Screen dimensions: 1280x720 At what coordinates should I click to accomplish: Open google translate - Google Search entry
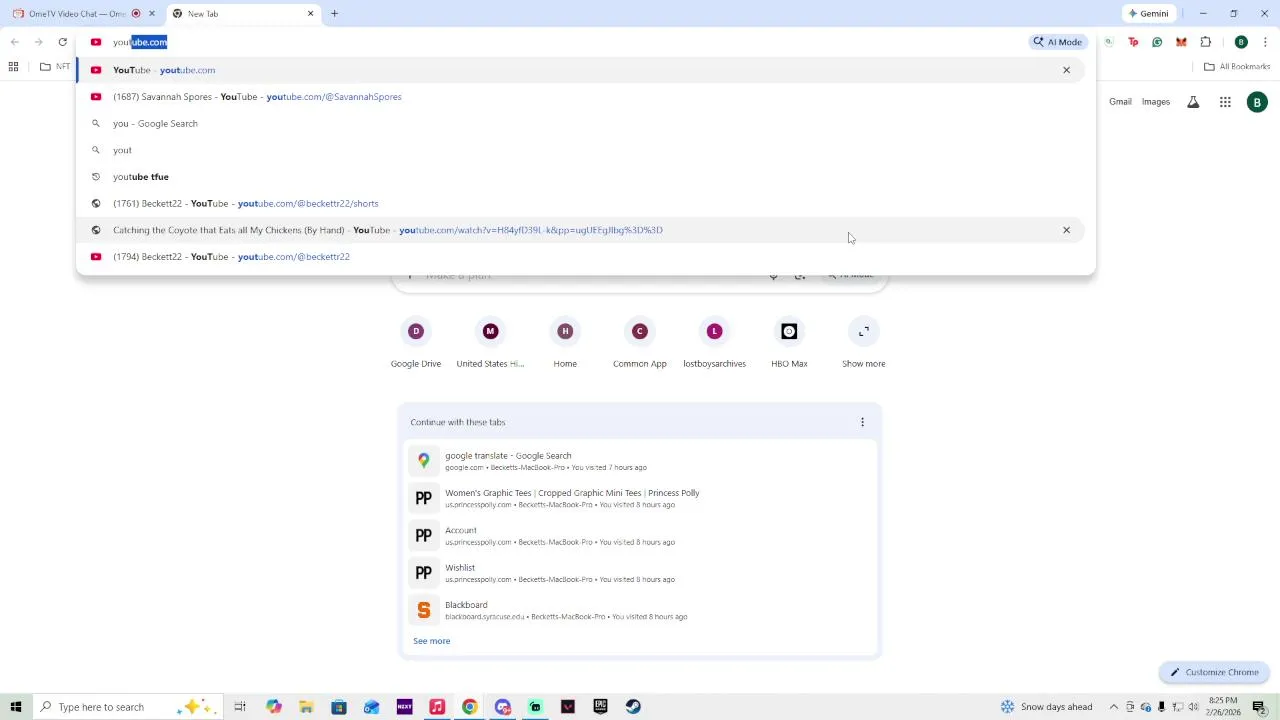click(640, 461)
